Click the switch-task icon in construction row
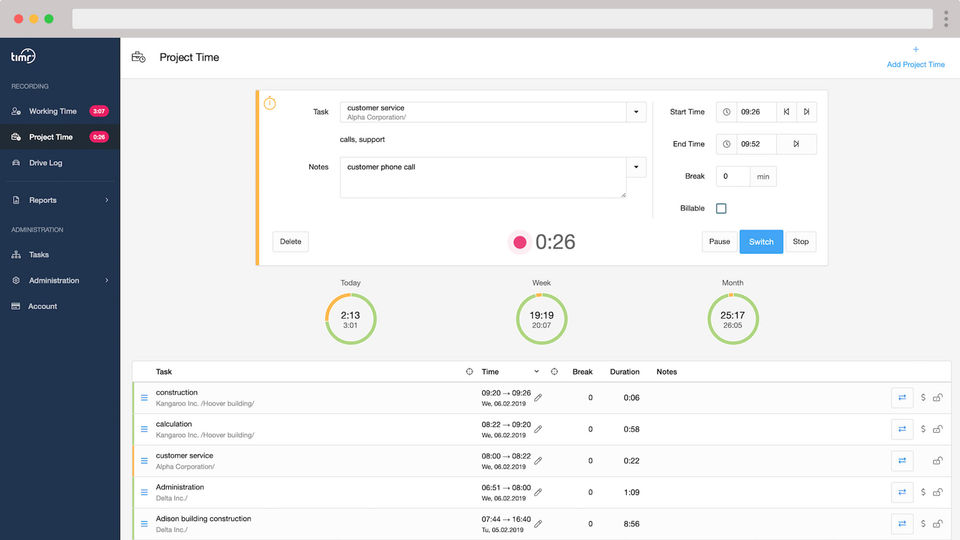 click(x=902, y=398)
